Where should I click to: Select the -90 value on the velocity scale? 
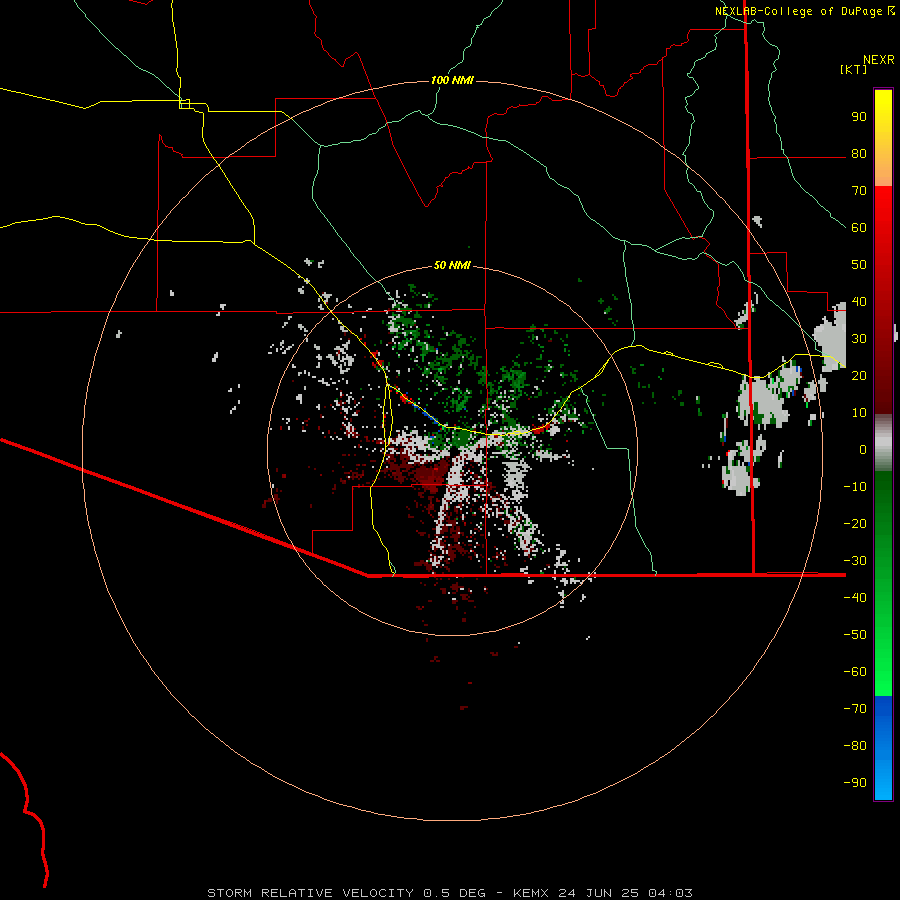[x=855, y=782]
